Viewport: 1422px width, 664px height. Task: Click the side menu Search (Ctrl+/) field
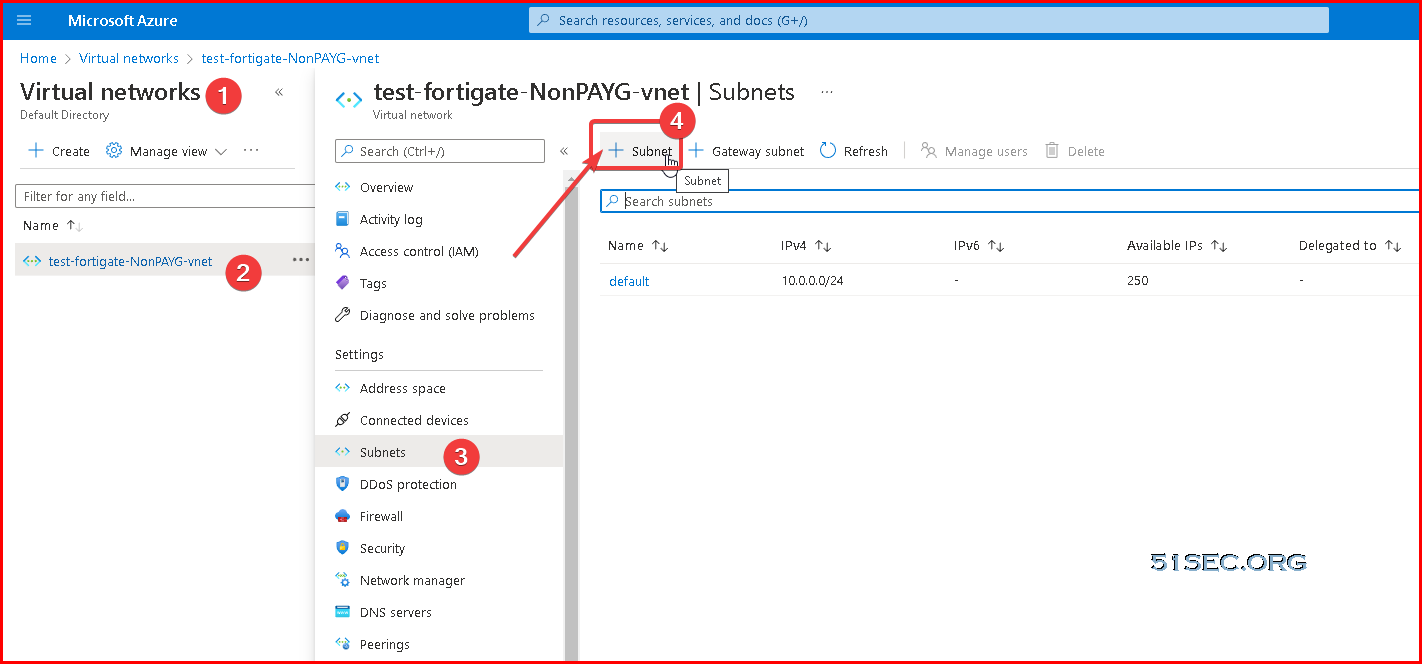(440, 151)
